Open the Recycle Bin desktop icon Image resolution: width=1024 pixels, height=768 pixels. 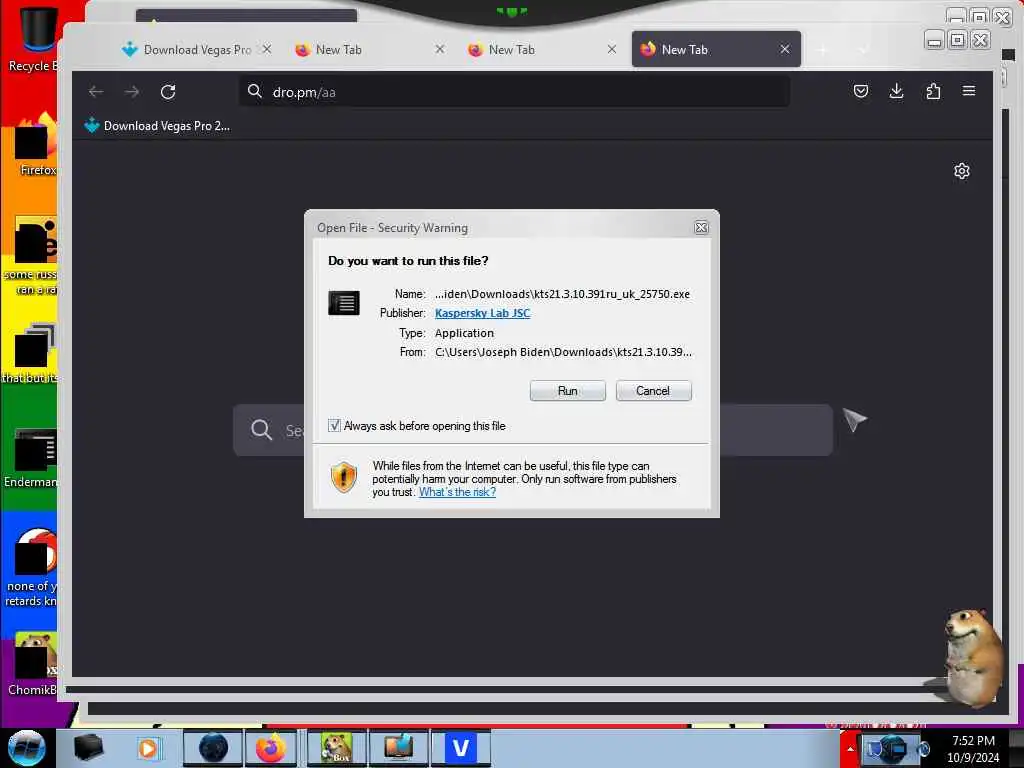pos(33,39)
